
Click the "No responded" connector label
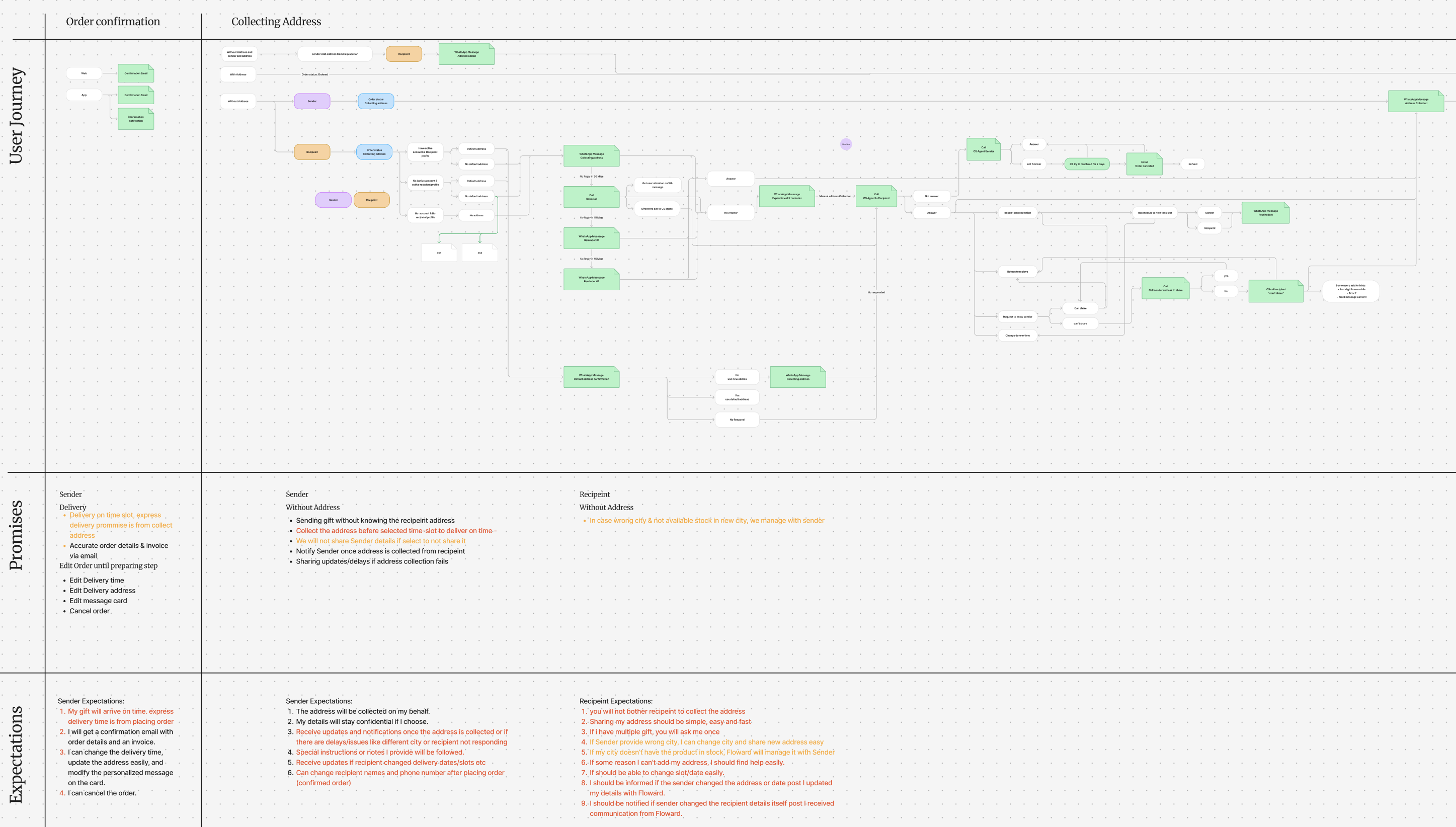pos(876,292)
